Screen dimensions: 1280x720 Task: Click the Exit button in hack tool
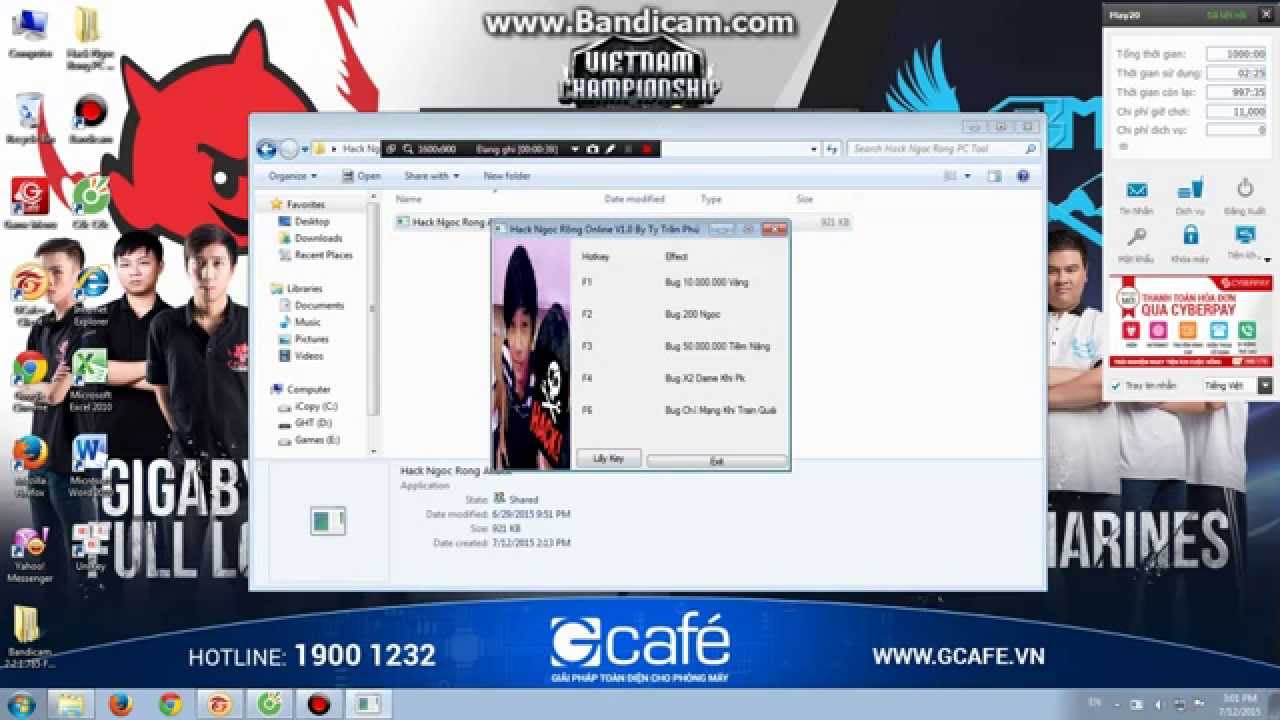[716, 461]
